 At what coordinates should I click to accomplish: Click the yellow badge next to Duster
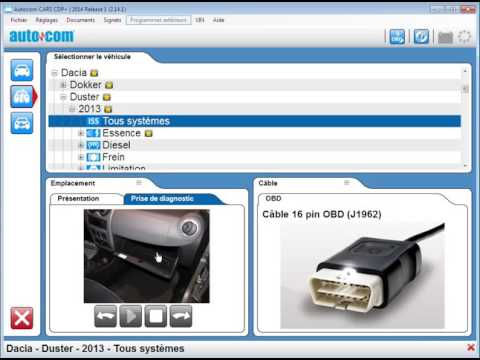point(107,97)
